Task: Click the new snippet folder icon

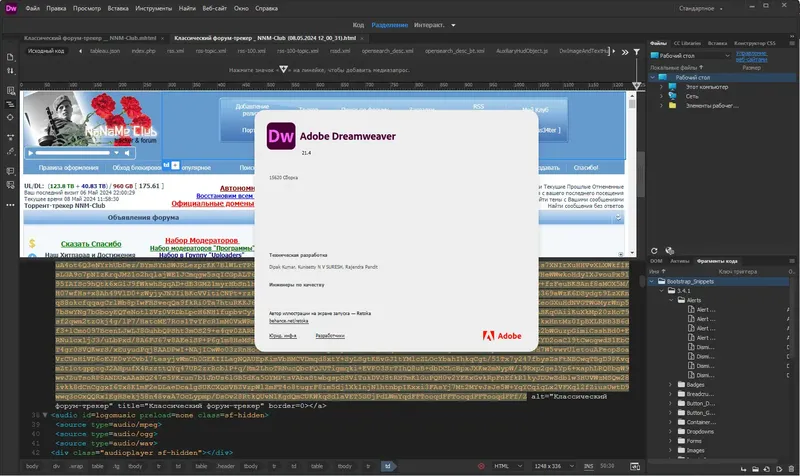Action: point(755,469)
